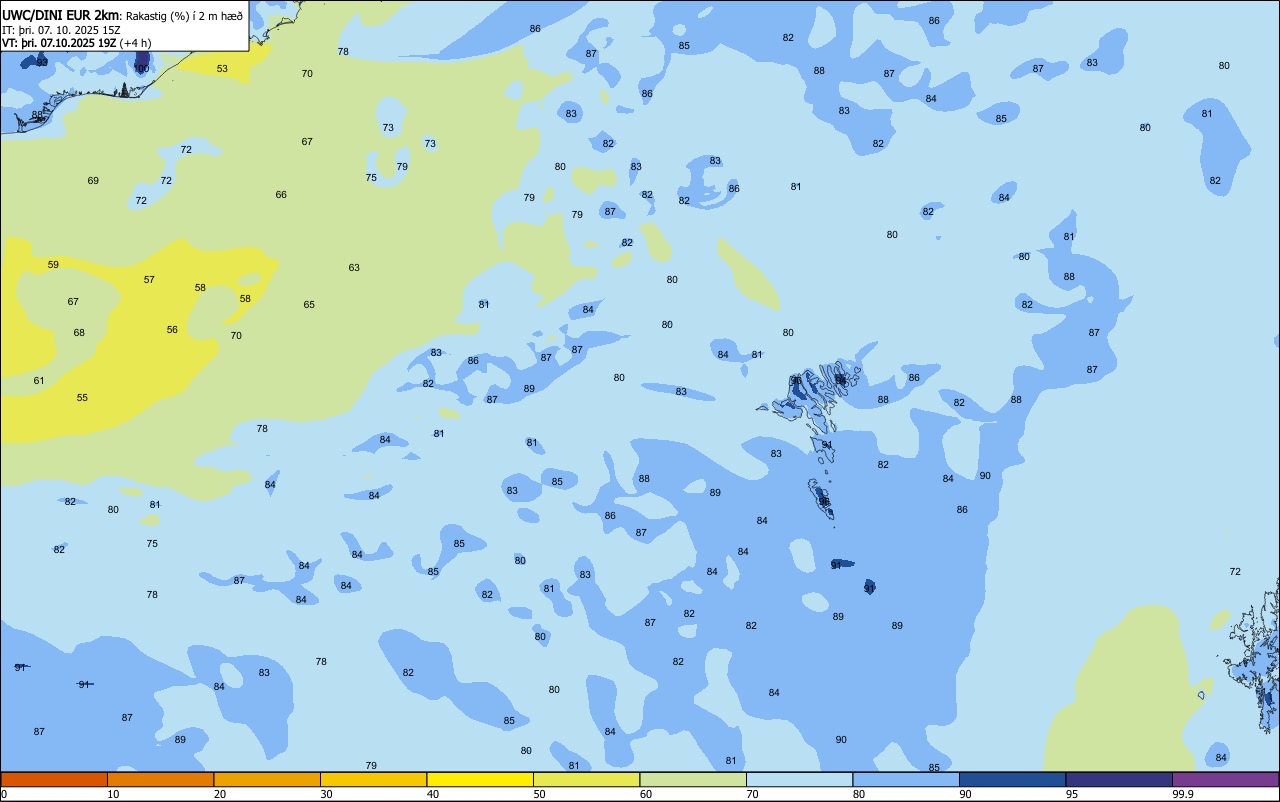Click the humidity value '66' on the map
The height and width of the screenshot is (802, 1280).
point(281,195)
